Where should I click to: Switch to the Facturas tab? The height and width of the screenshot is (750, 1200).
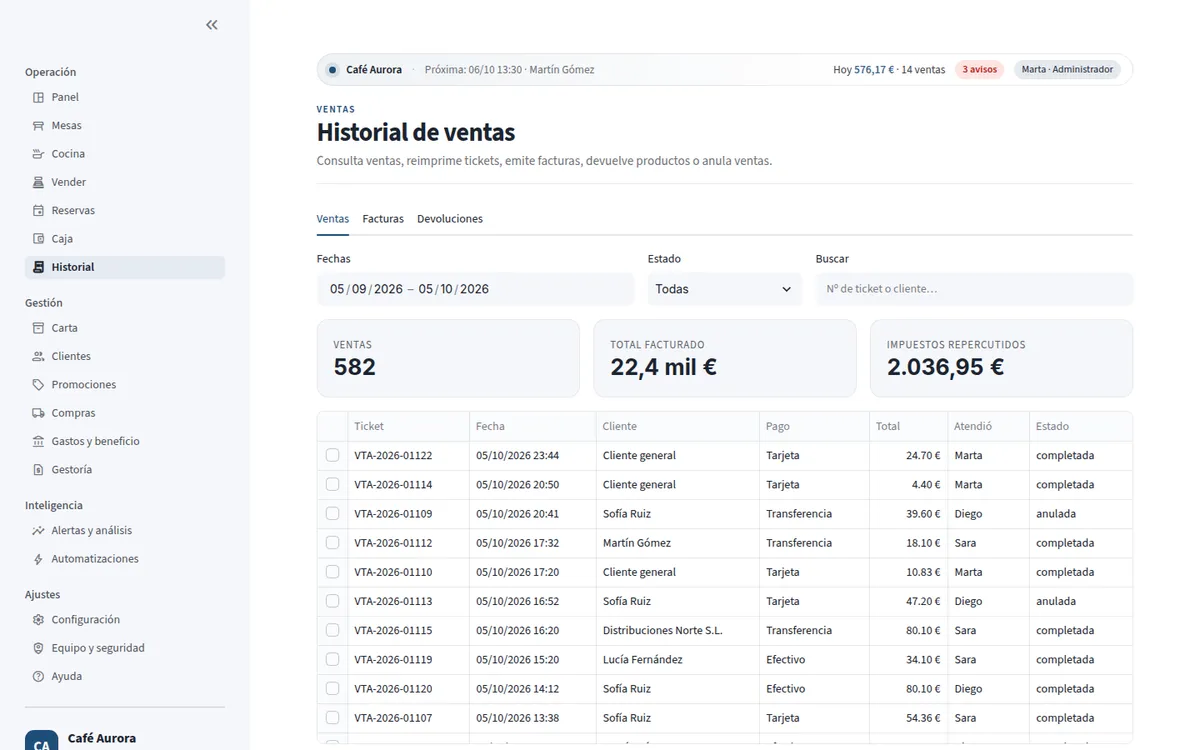[x=383, y=219]
